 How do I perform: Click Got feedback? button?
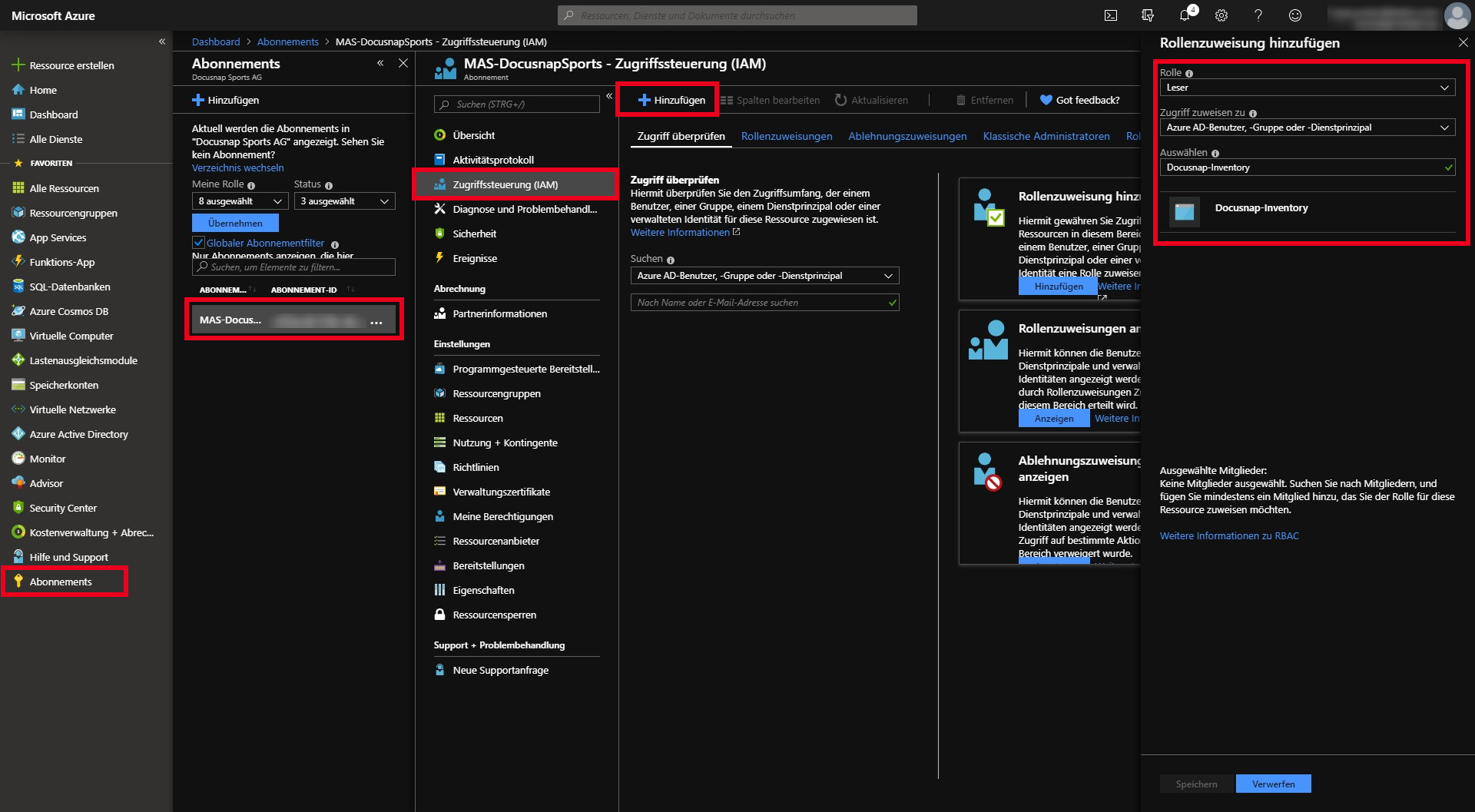pos(1079,100)
